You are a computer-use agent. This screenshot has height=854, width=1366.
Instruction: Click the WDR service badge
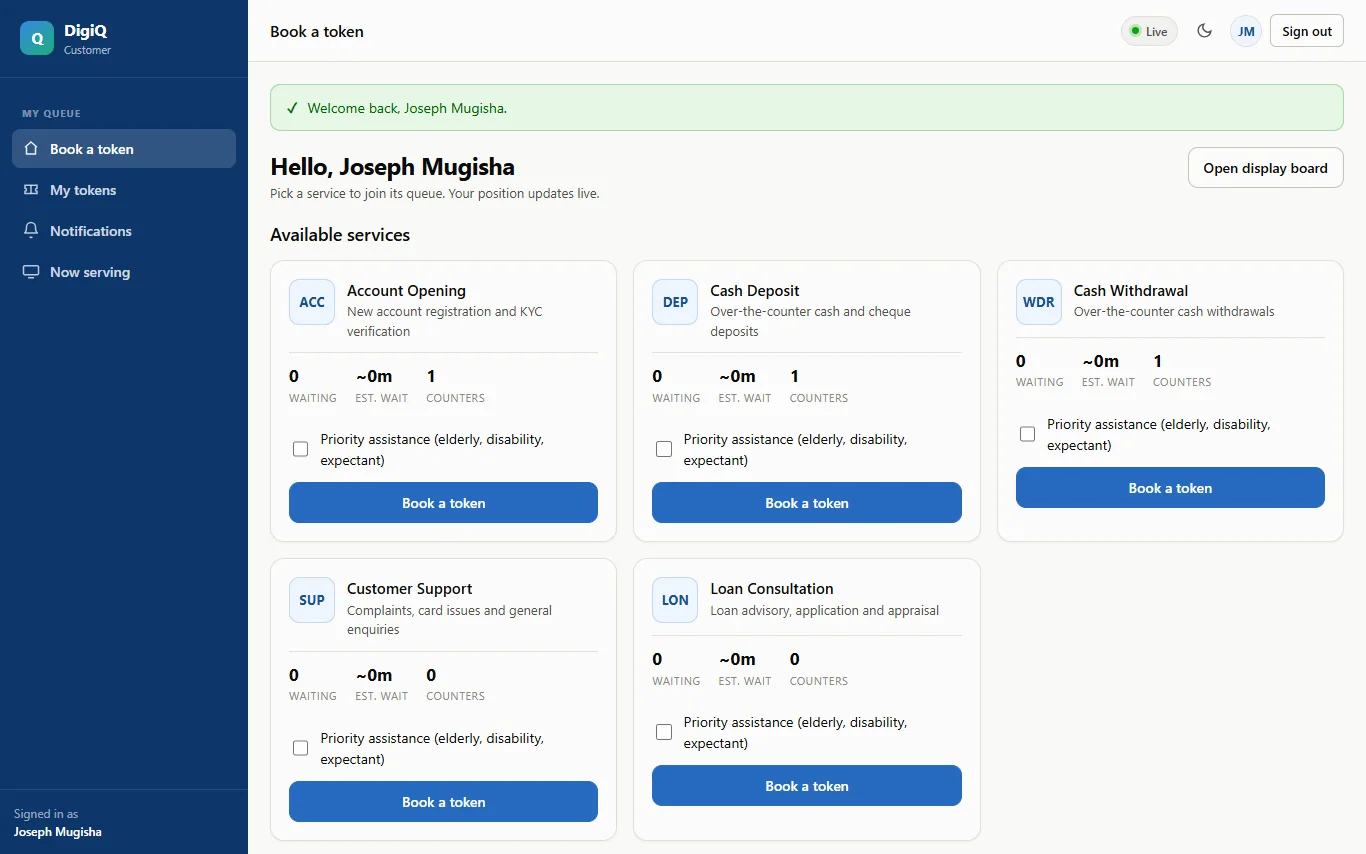point(1039,302)
